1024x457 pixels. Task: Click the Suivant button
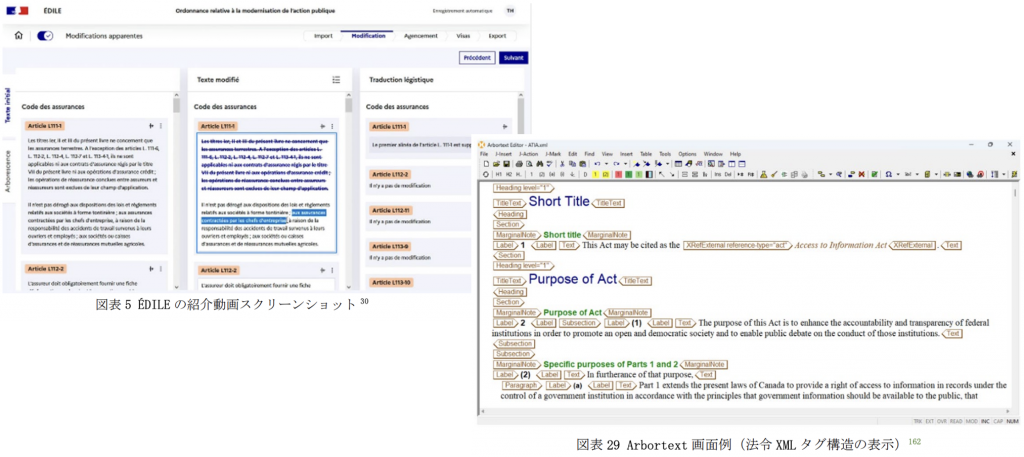click(x=513, y=57)
